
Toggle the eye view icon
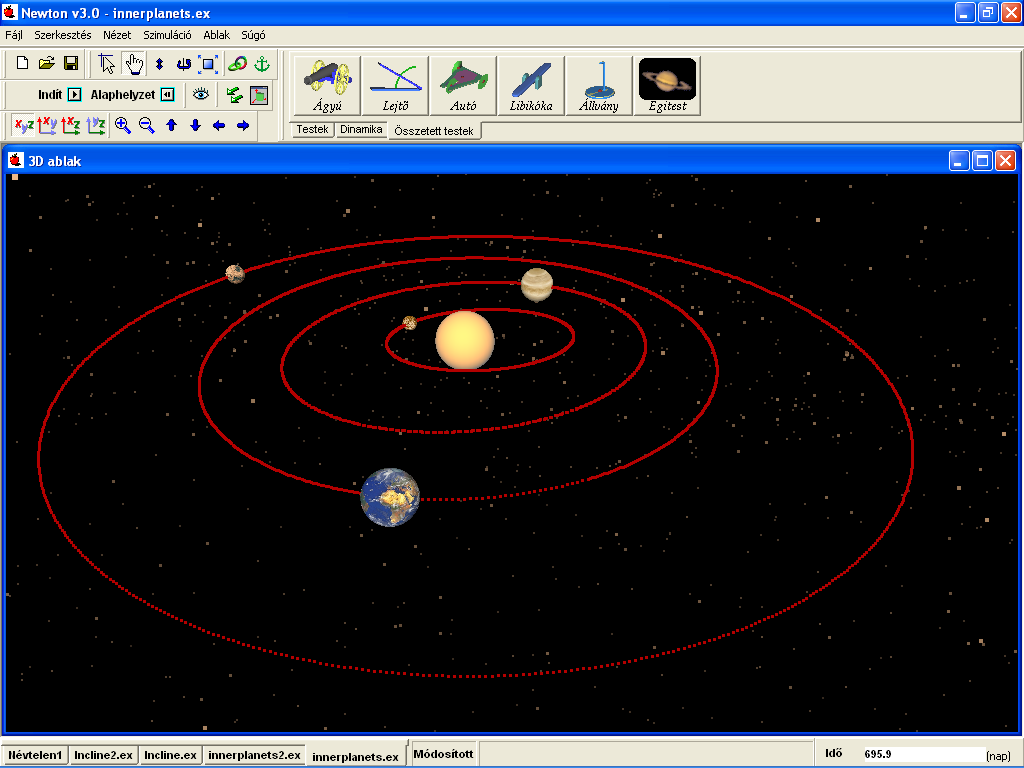pyautogui.click(x=200, y=95)
